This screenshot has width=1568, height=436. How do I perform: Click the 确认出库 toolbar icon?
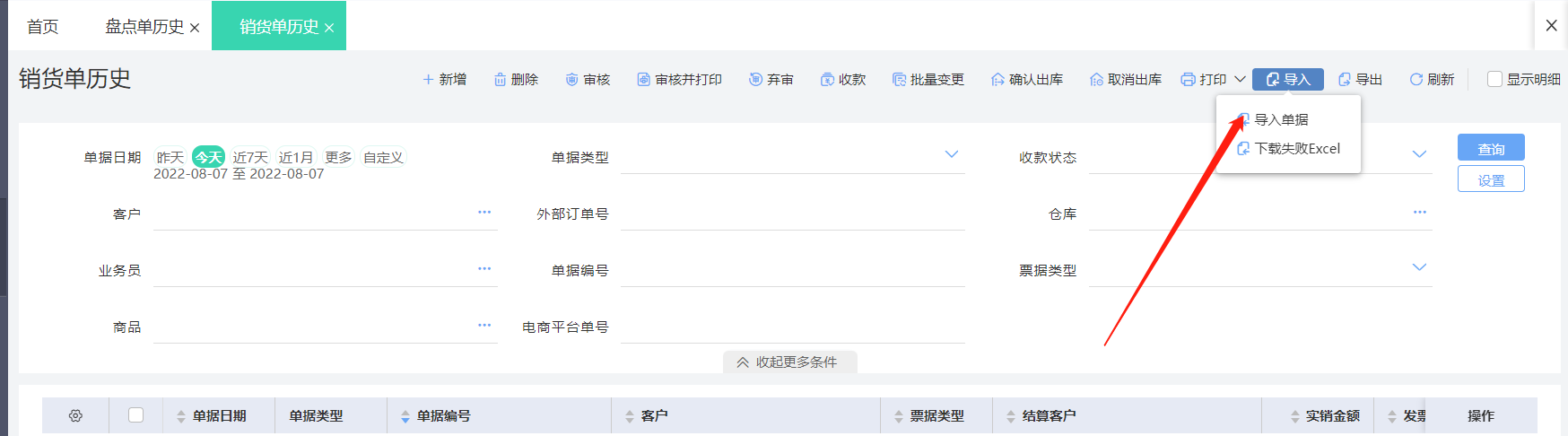(x=997, y=80)
